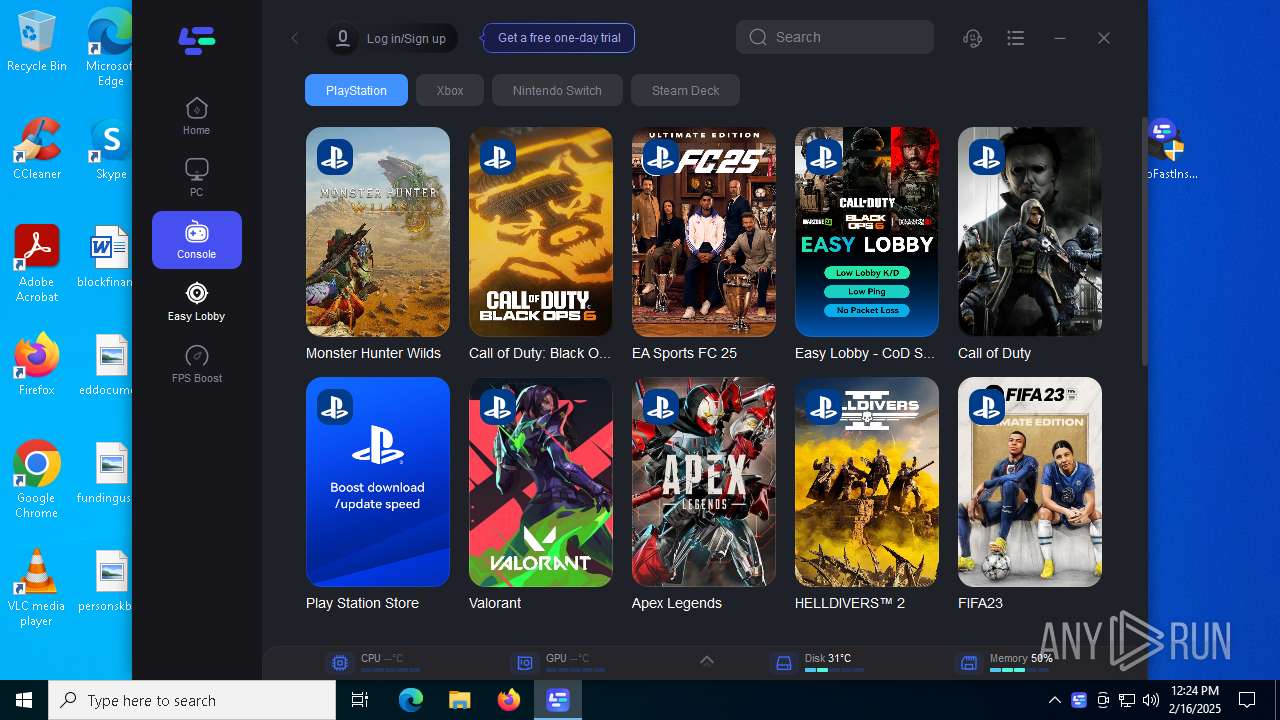The width and height of the screenshot is (1280, 720).
Task: Select the Console sidebar item
Action: click(x=197, y=240)
